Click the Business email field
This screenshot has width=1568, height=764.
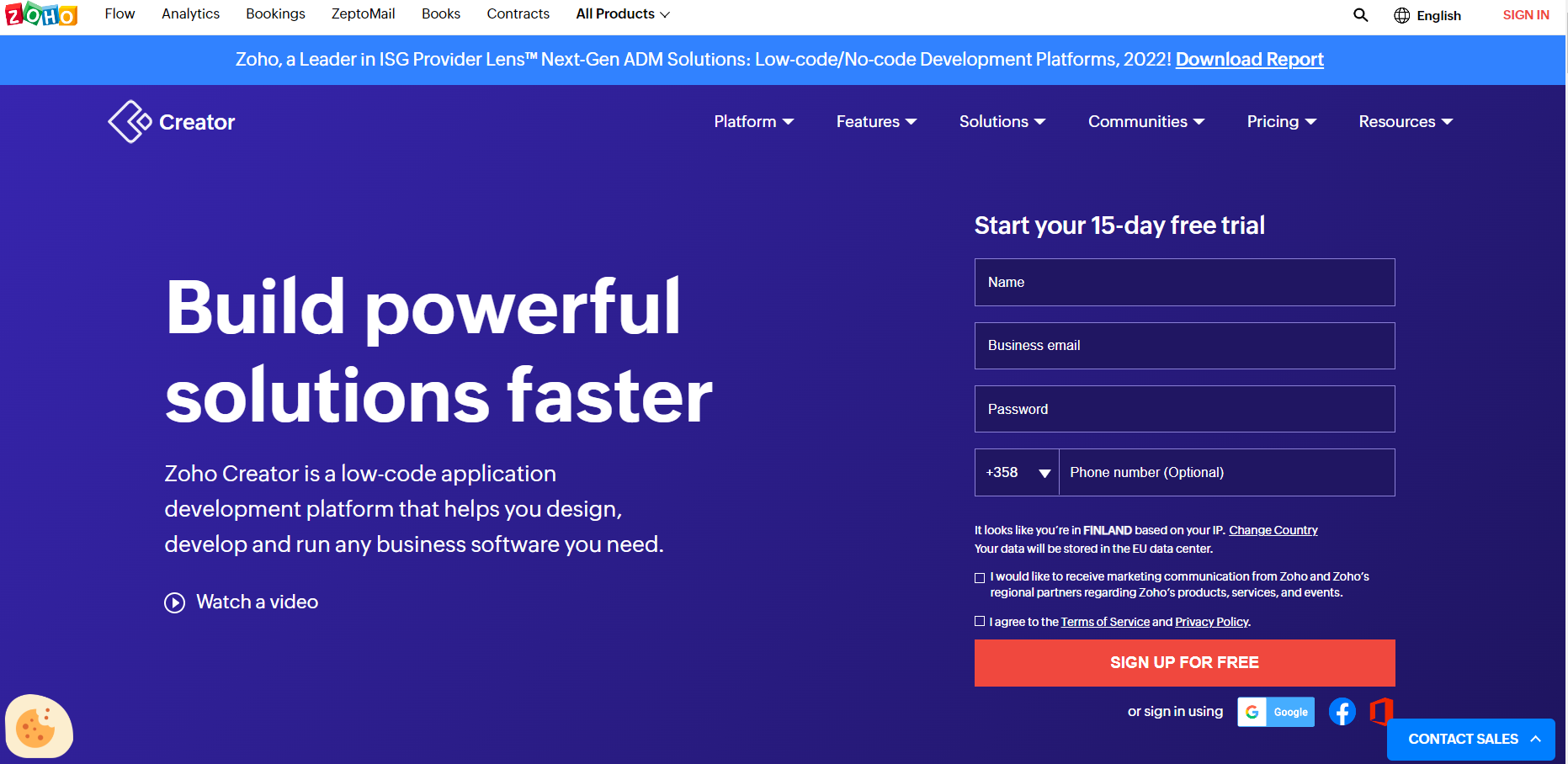[1184, 346]
